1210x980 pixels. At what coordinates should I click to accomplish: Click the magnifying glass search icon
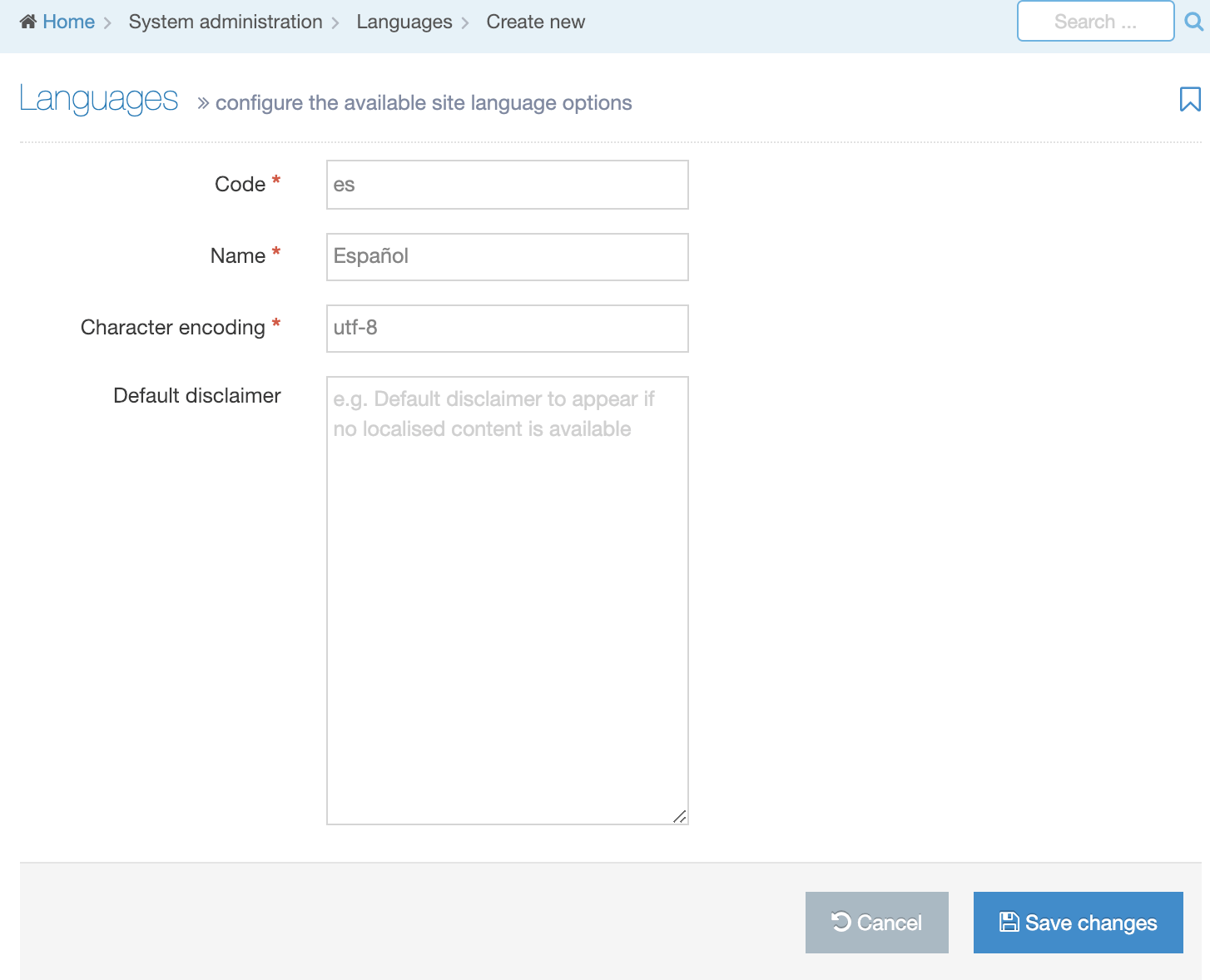(1193, 22)
